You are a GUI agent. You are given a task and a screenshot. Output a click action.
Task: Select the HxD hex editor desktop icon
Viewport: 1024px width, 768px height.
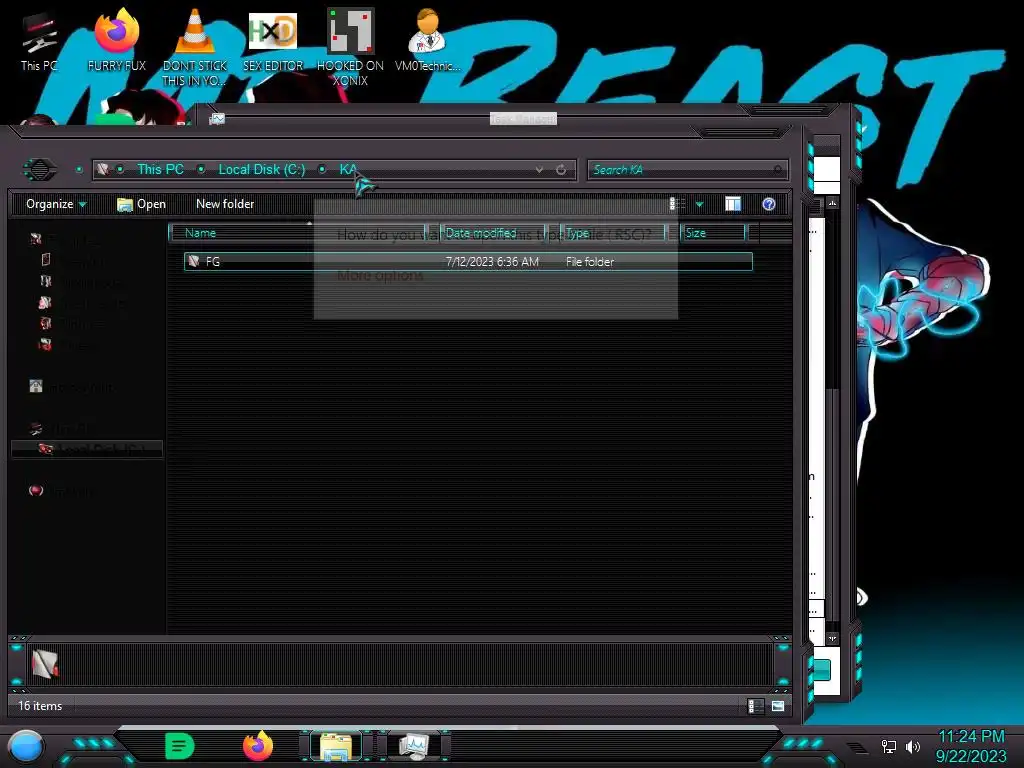point(273,40)
